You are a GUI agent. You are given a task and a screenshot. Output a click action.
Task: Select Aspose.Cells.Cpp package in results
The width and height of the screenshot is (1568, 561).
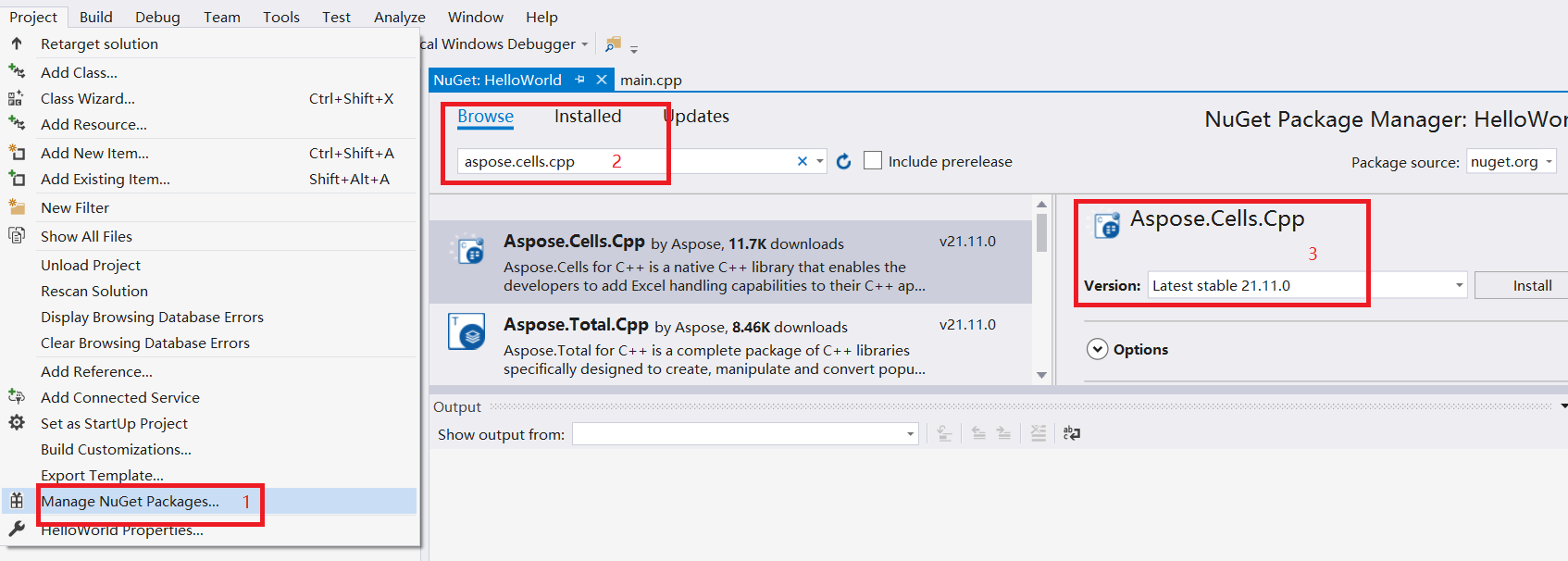pyautogui.click(x=730, y=262)
